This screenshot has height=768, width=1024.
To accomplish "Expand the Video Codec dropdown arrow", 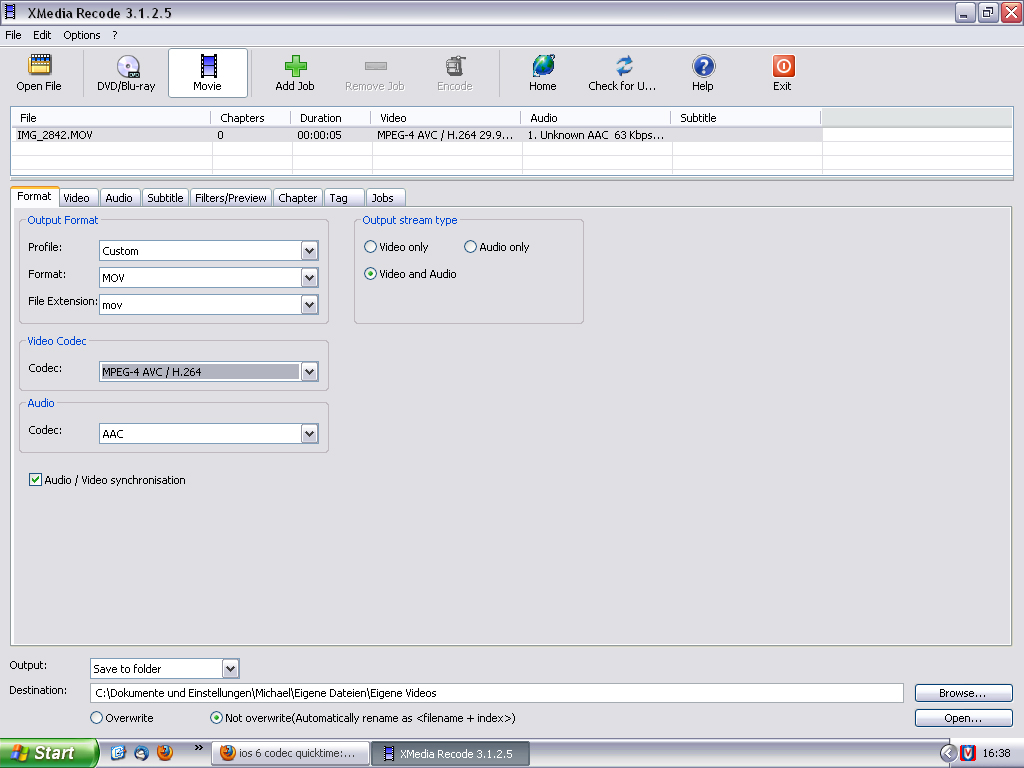I will [310, 372].
